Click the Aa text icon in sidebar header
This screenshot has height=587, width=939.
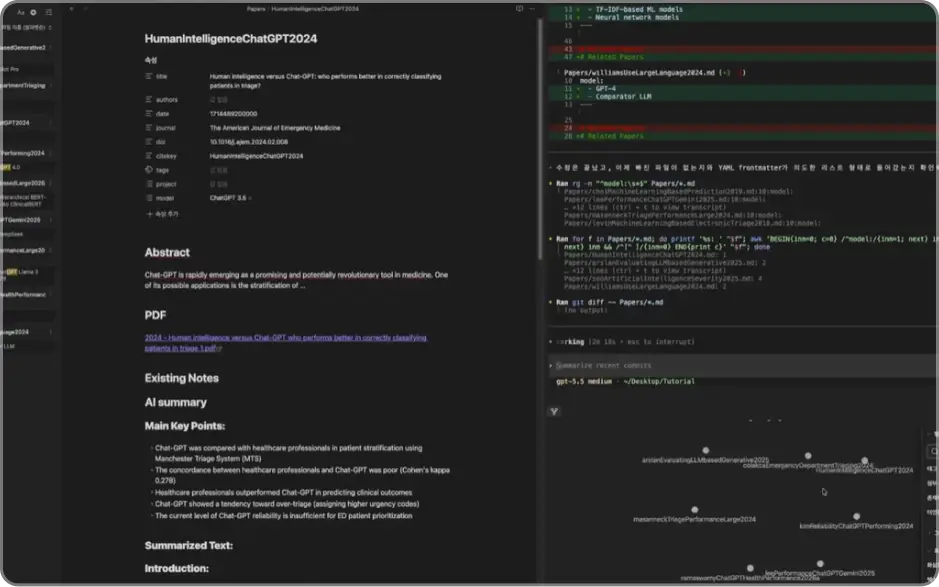20,12
